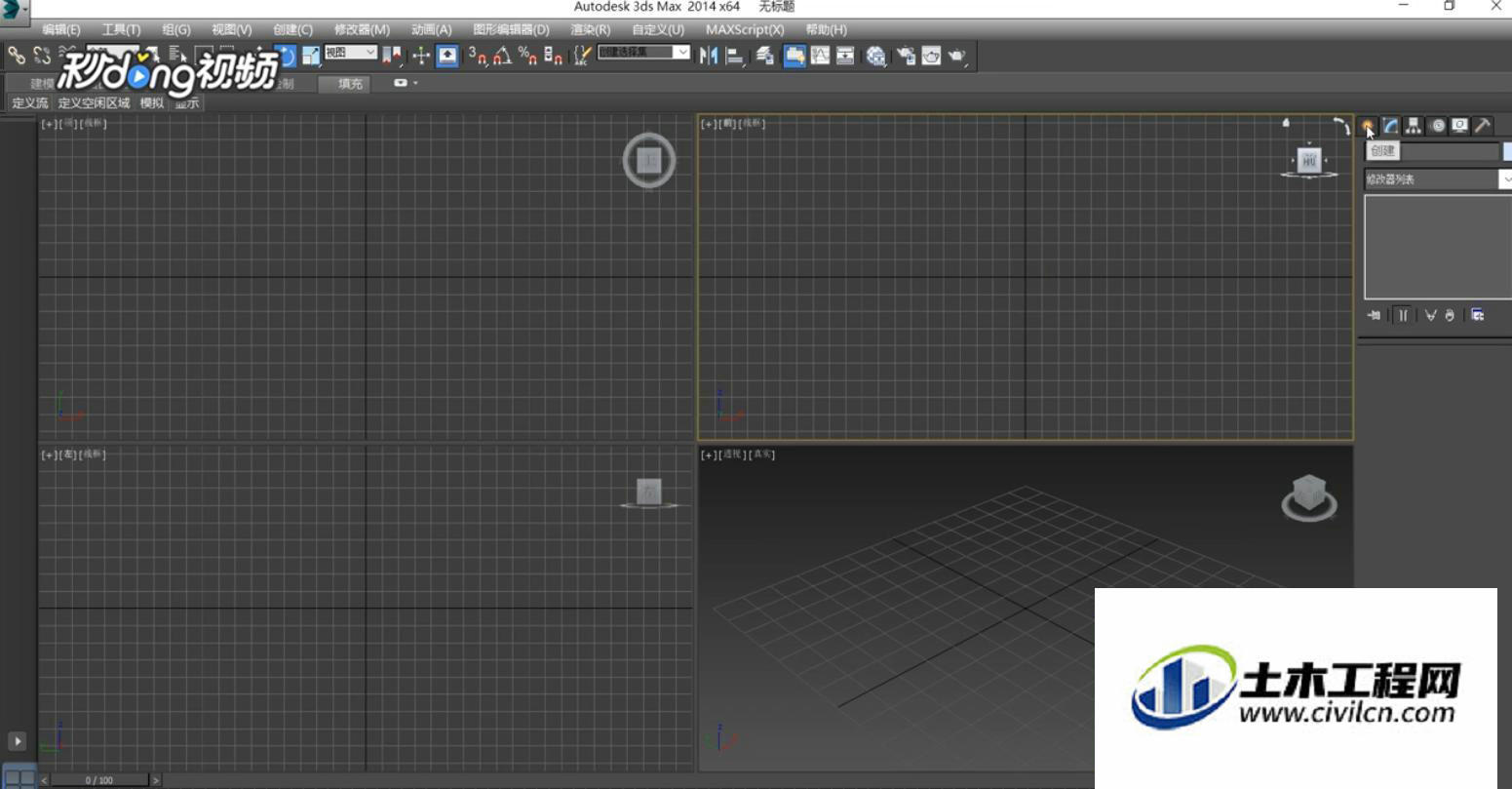Open the 视图 reference coordinate dropdown
The height and width of the screenshot is (789, 1512).
point(351,53)
